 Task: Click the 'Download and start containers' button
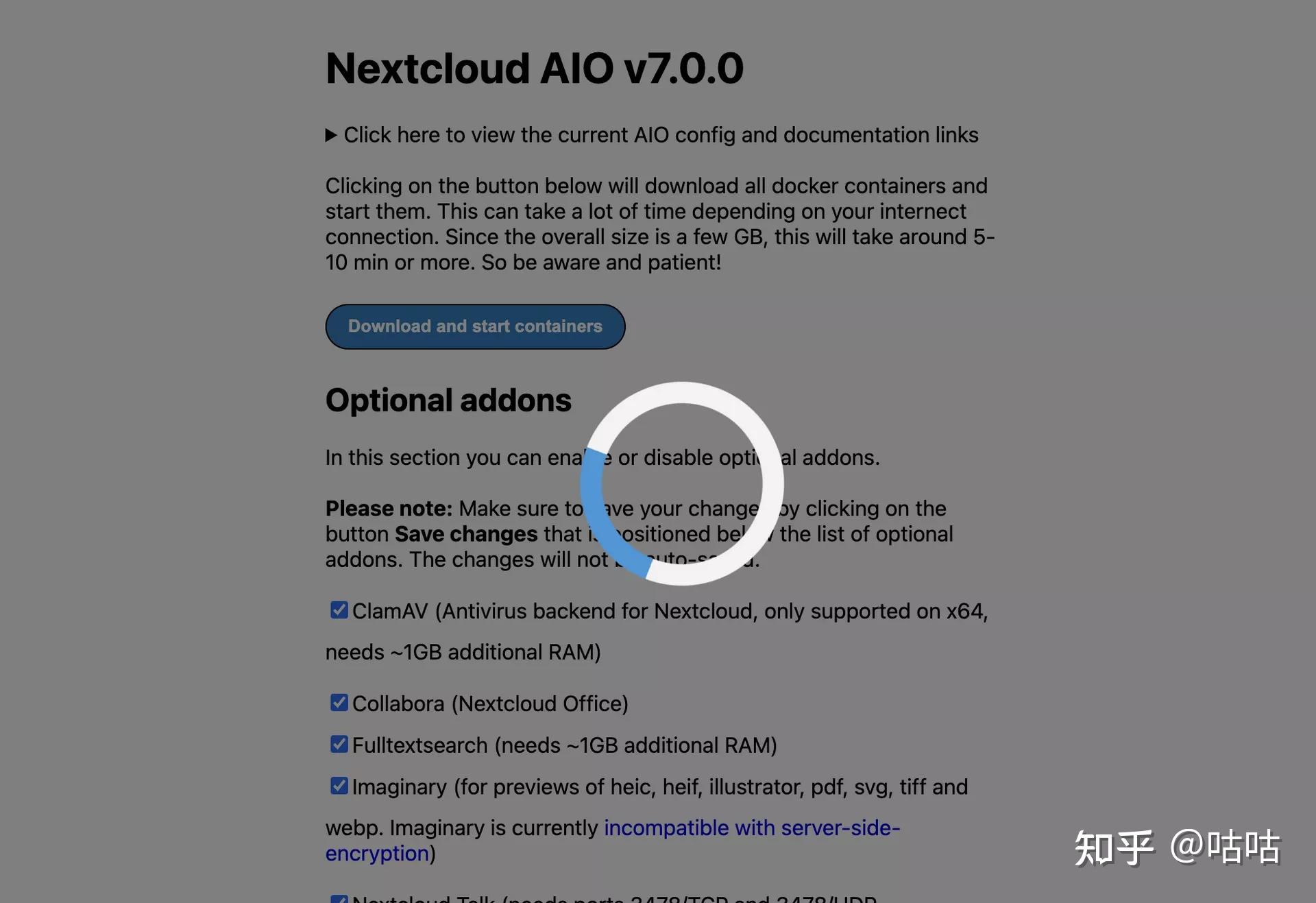pyautogui.click(x=475, y=326)
